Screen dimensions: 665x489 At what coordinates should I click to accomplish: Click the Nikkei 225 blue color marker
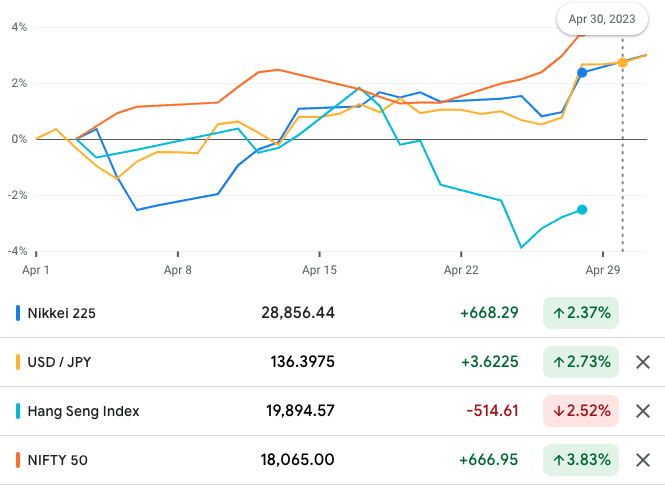tap(18, 313)
